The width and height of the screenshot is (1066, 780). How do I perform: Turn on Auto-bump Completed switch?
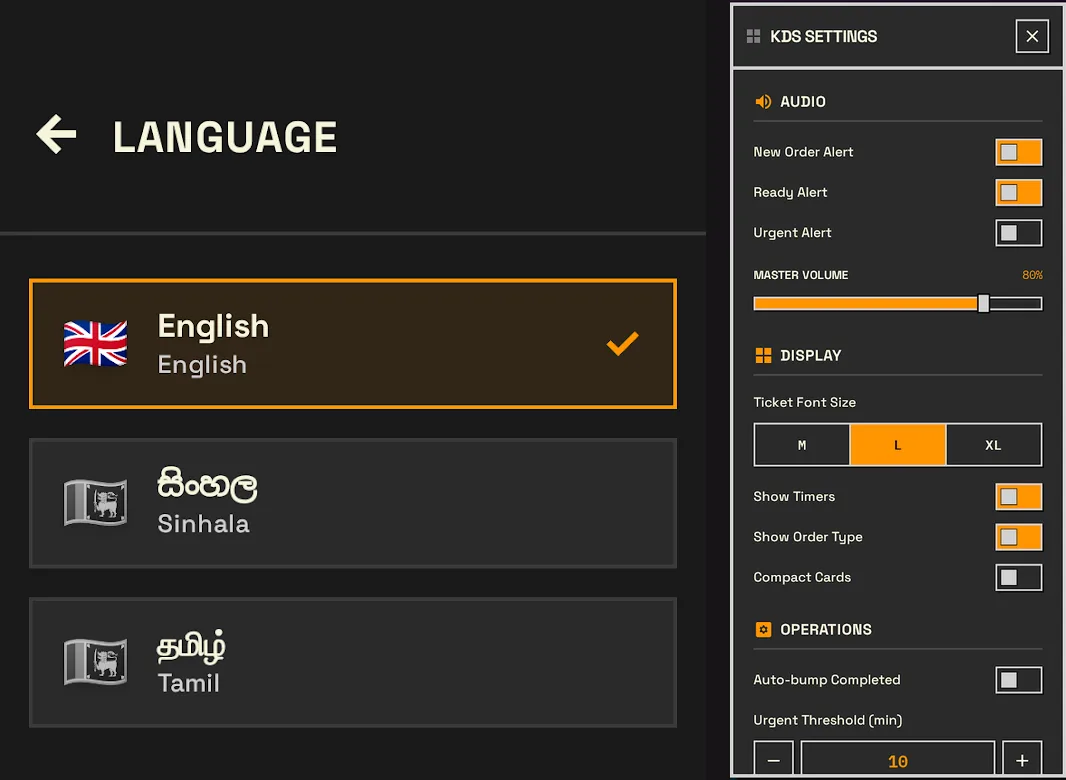[x=1018, y=680]
